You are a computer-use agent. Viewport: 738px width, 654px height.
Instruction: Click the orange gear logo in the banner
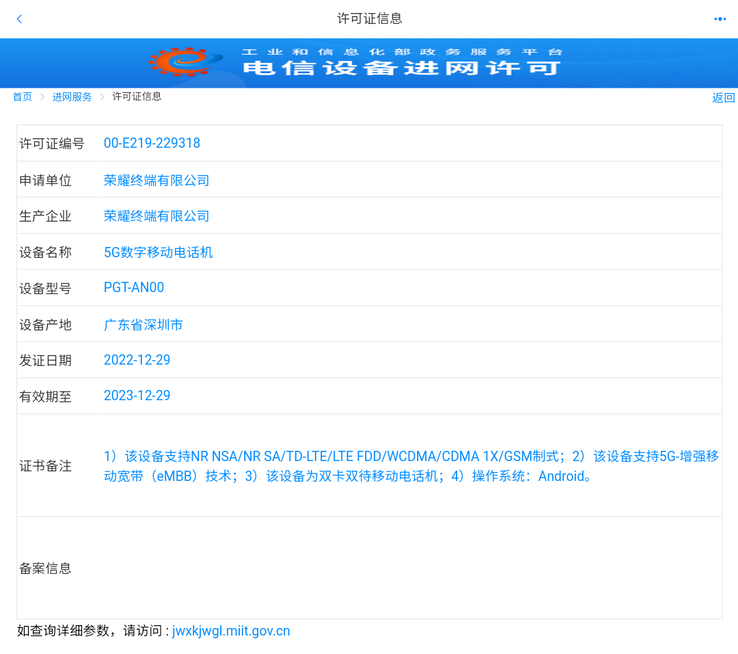point(182,62)
